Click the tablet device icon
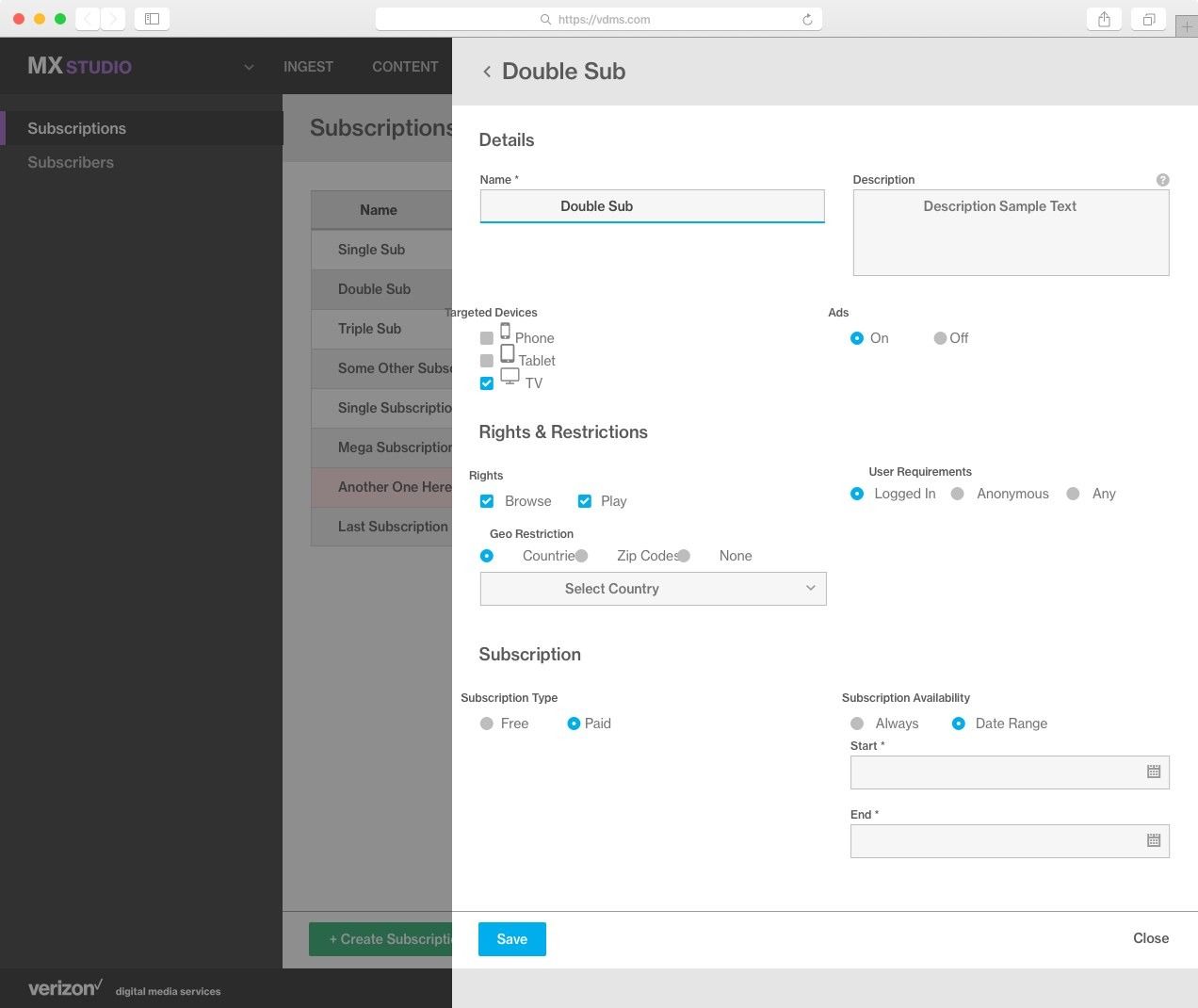 click(508, 353)
